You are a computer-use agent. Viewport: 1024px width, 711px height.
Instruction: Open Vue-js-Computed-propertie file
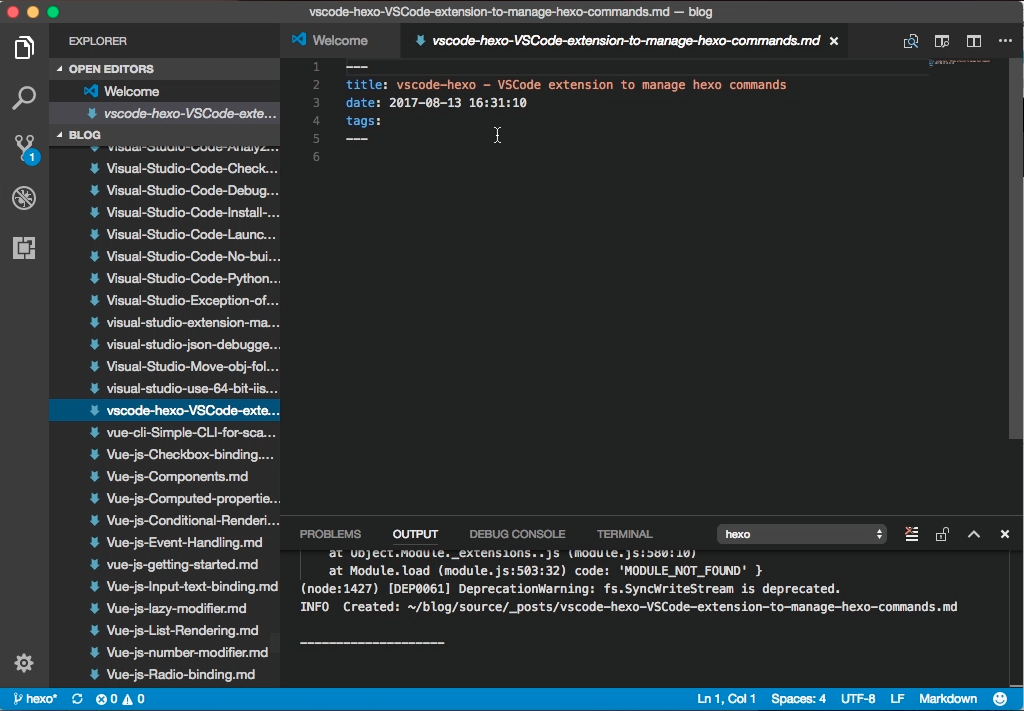(165, 498)
